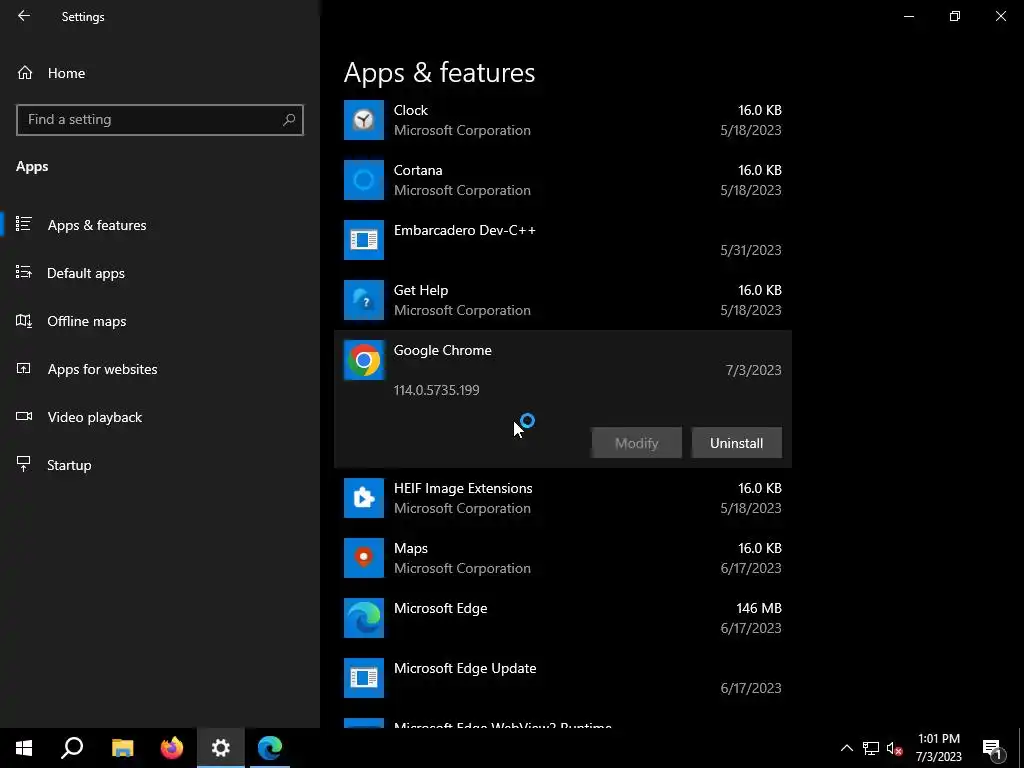This screenshot has width=1024, height=768.
Task: Open the Windows Start menu
Action: [x=24, y=748]
